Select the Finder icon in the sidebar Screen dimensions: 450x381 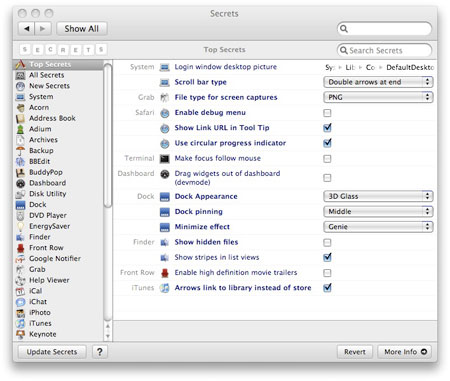pyautogui.click(x=21, y=237)
